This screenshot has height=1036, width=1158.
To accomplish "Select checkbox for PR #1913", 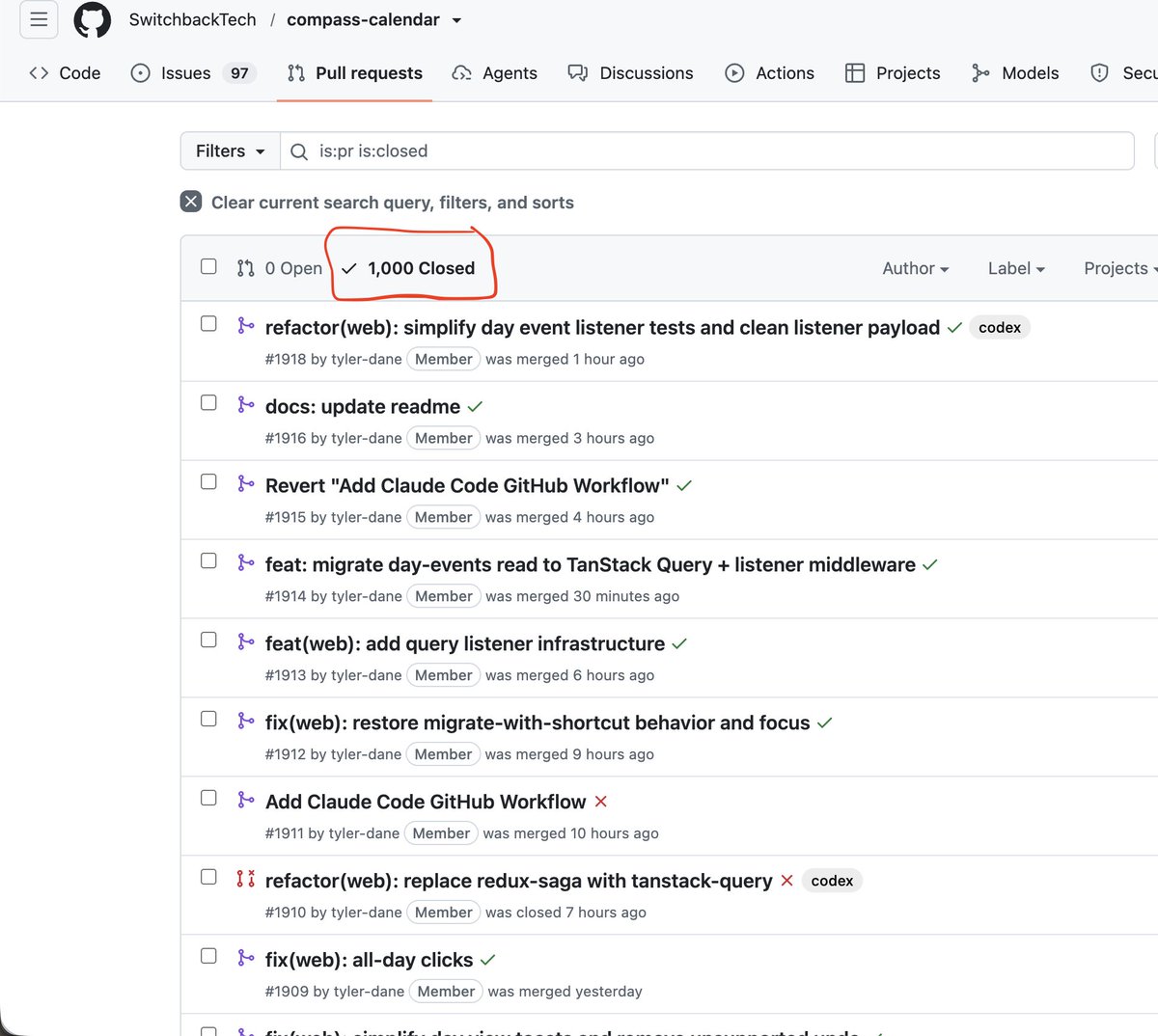I will (x=208, y=640).
